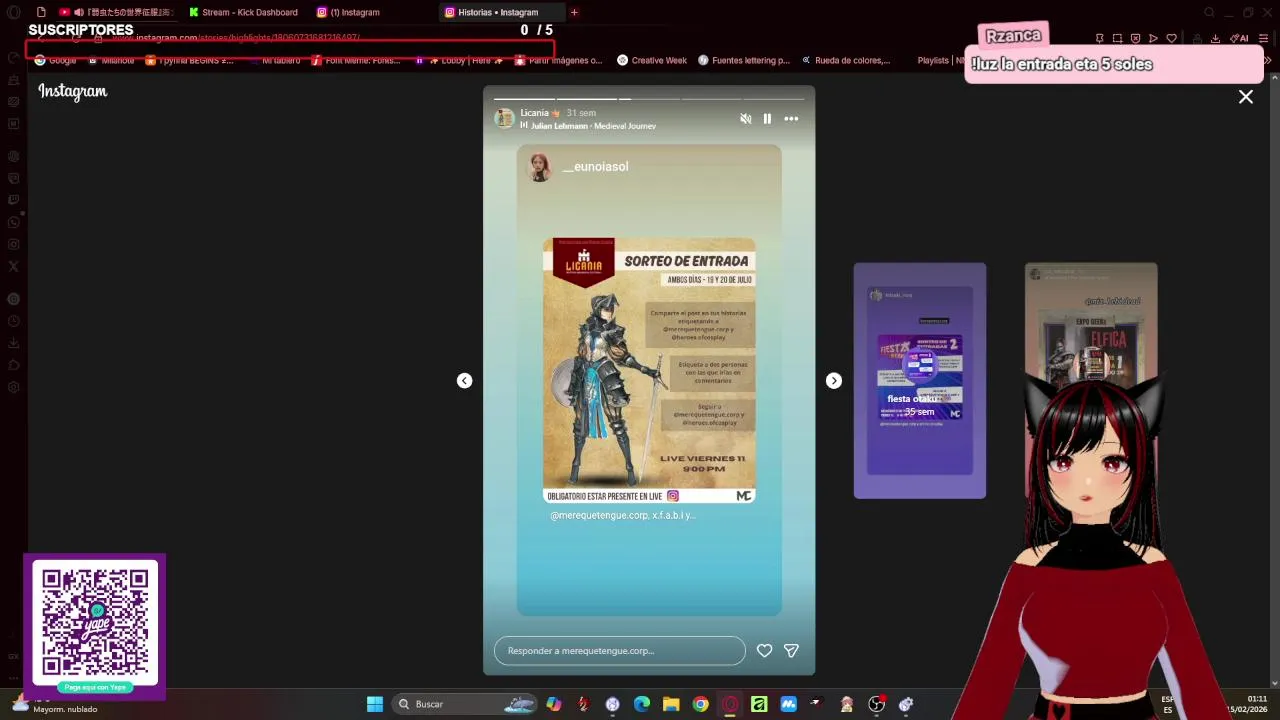Open a new browser tab with plus
This screenshot has height=720, width=1280.
click(x=574, y=12)
